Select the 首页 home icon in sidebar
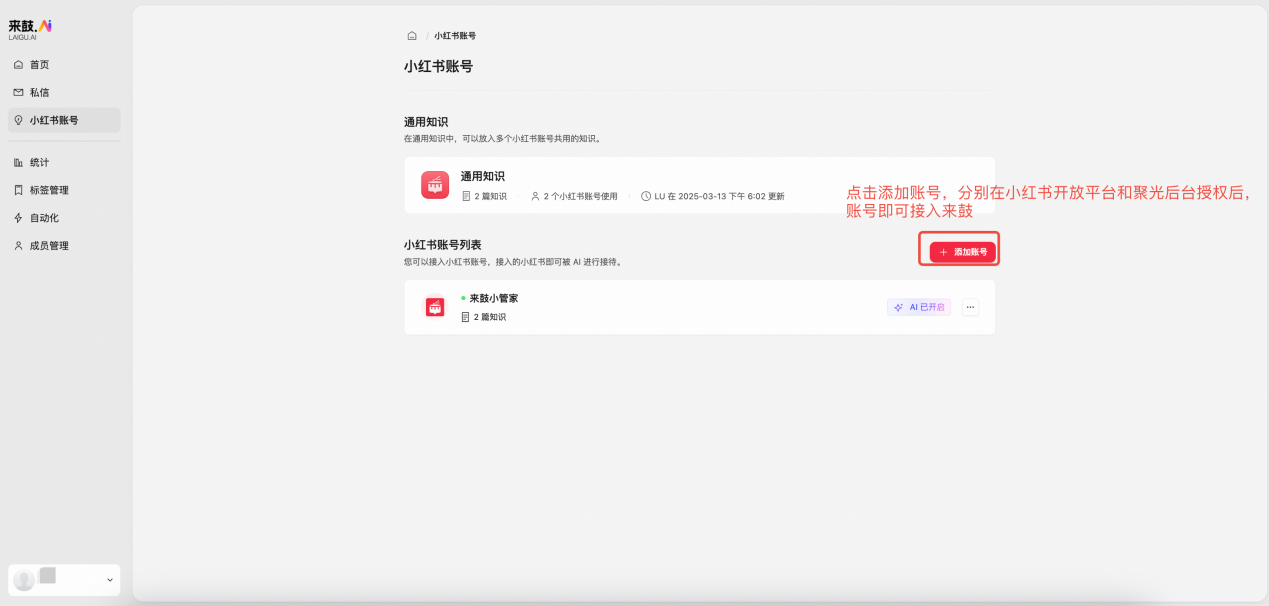Screen dimensions: 1269x606 tap(17, 63)
